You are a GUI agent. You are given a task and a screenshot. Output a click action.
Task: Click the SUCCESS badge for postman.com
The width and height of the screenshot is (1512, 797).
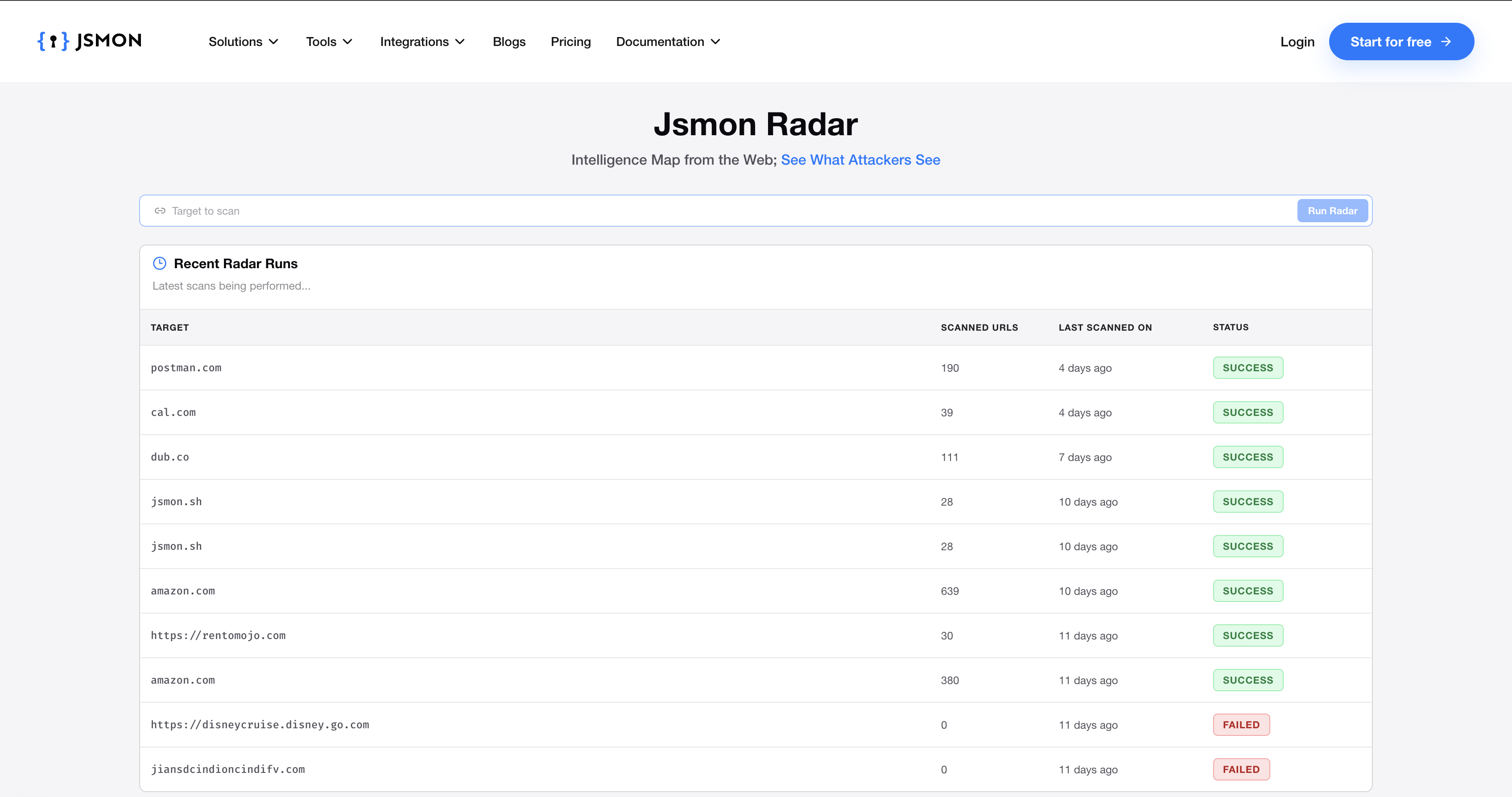point(1248,368)
